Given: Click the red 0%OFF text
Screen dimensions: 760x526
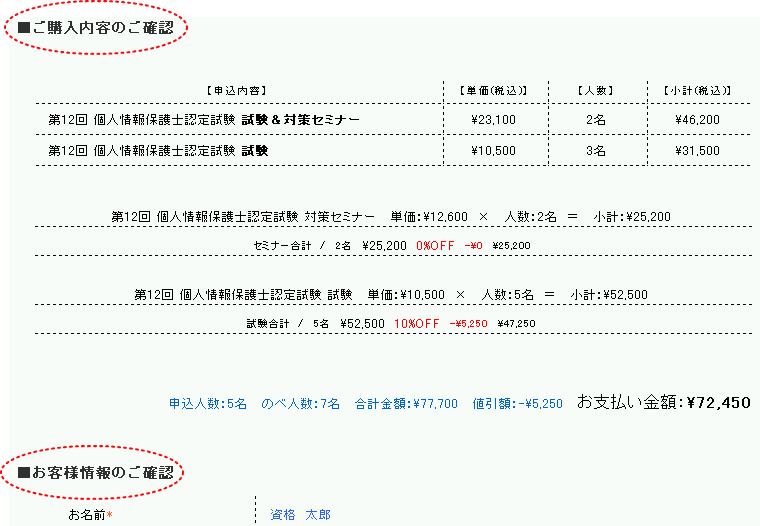Looking at the screenshot, I should click(435, 246).
